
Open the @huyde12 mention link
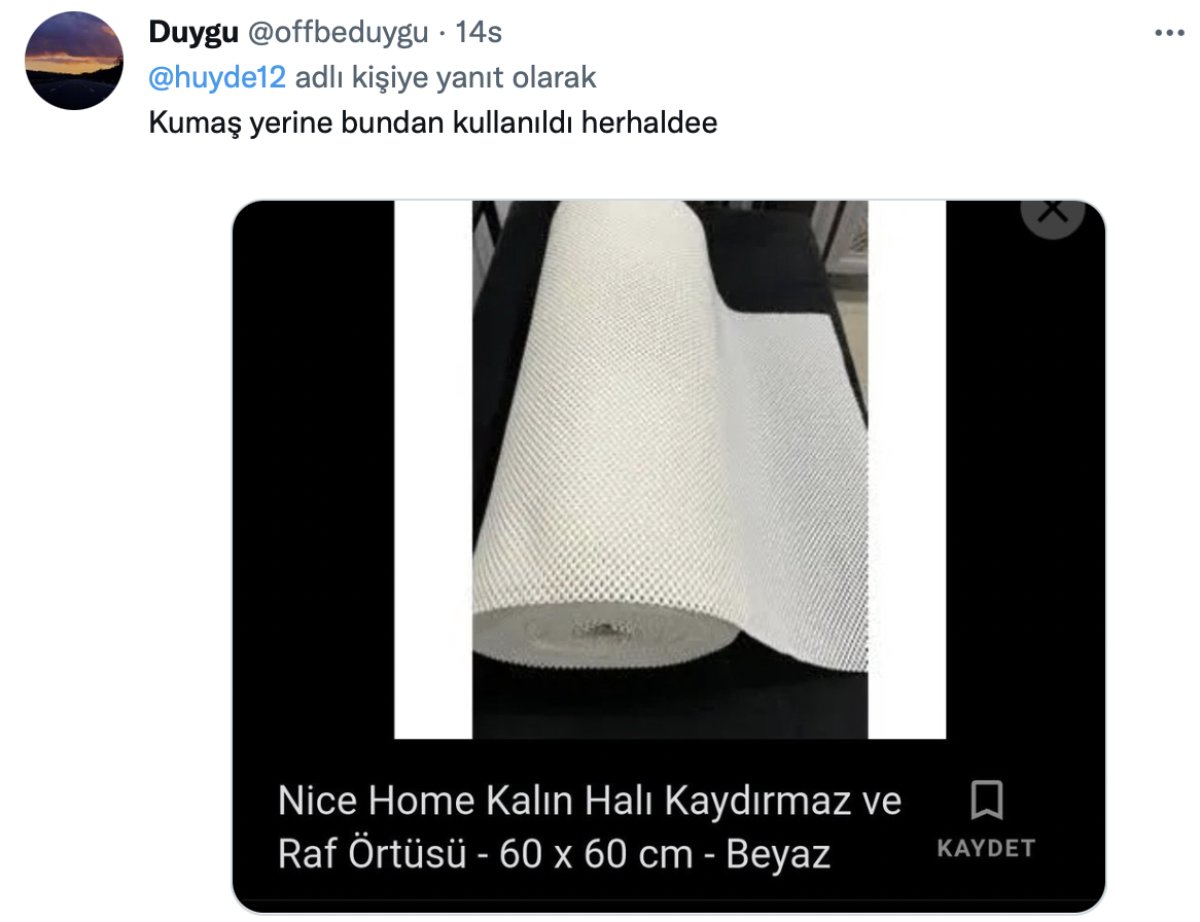click(217, 77)
